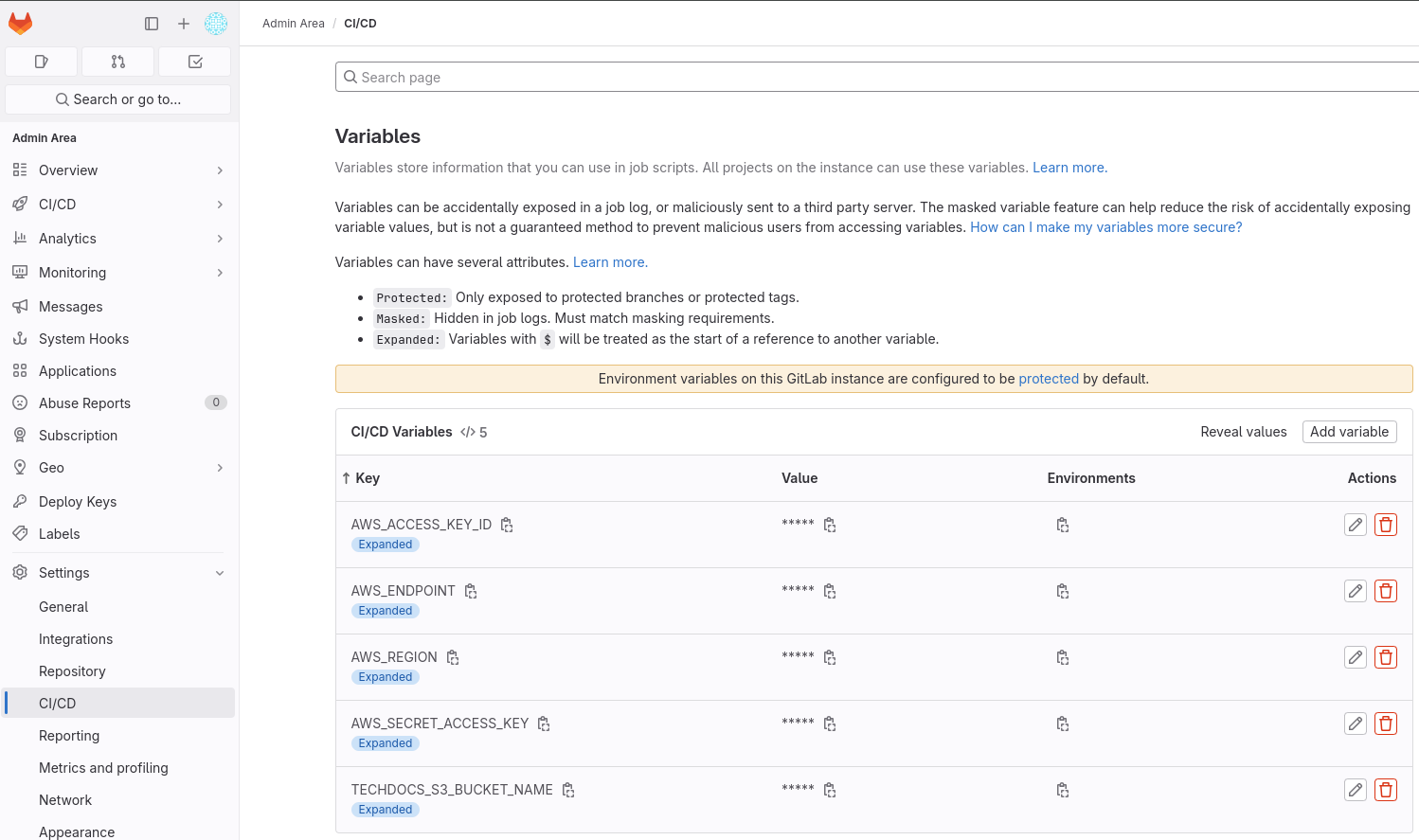Open merge requests shortcut icon
1419x840 pixels.
tap(118, 62)
